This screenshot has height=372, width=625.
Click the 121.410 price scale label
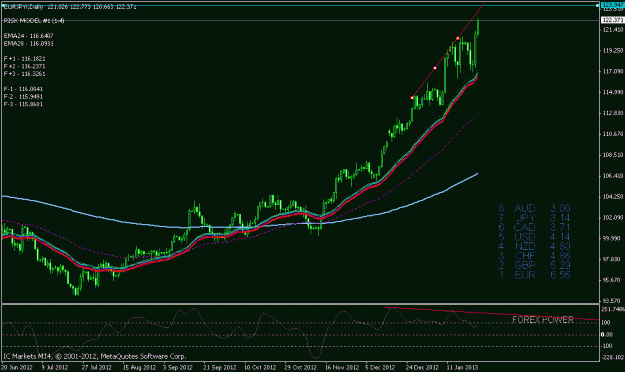(x=613, y=30)
